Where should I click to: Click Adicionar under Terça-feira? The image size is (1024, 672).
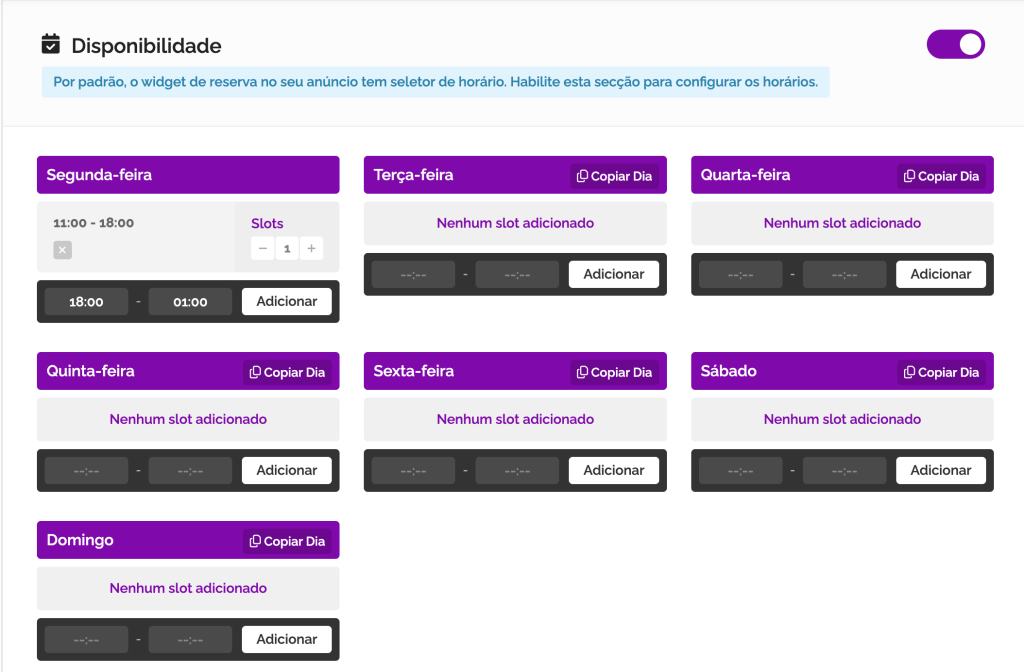coord(613,274)
